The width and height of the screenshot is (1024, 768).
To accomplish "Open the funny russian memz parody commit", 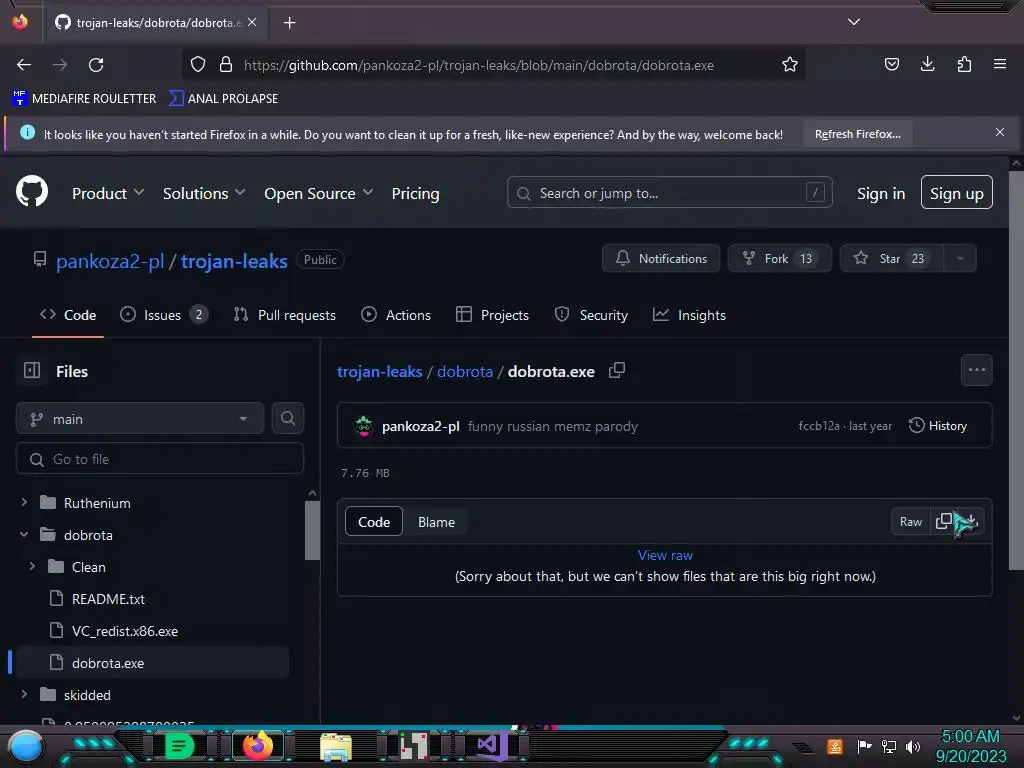I will [552, 426].
